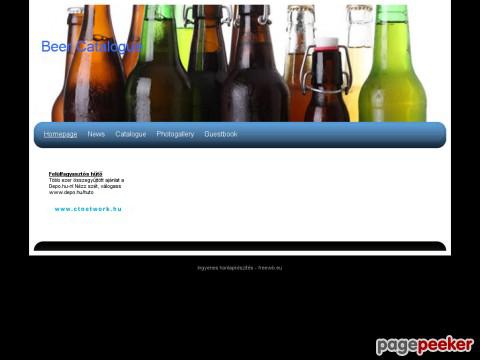Visit the www.ctnetwork.hu link
Image resolution: width=480 pixels, height=360 pixels.
click(x=88, y=209)
